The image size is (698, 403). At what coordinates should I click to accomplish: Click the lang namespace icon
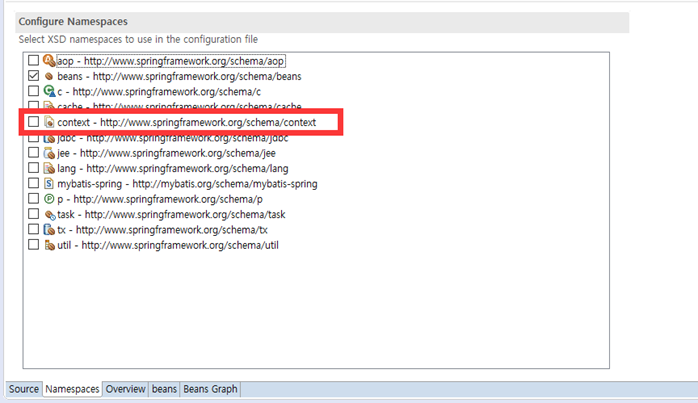[x=49, y=168]
